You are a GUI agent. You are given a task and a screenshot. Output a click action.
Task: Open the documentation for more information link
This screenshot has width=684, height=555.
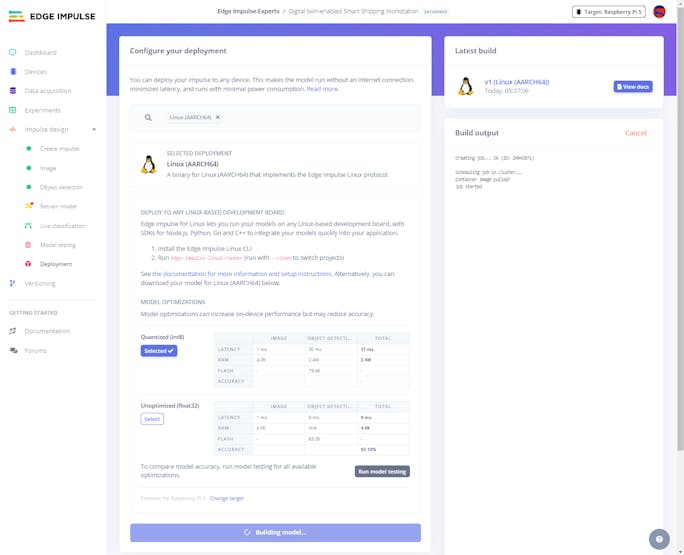(x=242, y=274)
